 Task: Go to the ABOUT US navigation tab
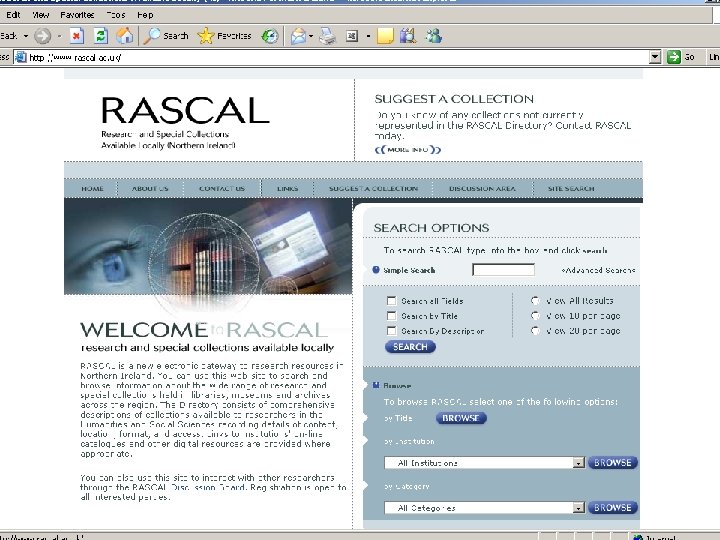[x=150, y=189]
